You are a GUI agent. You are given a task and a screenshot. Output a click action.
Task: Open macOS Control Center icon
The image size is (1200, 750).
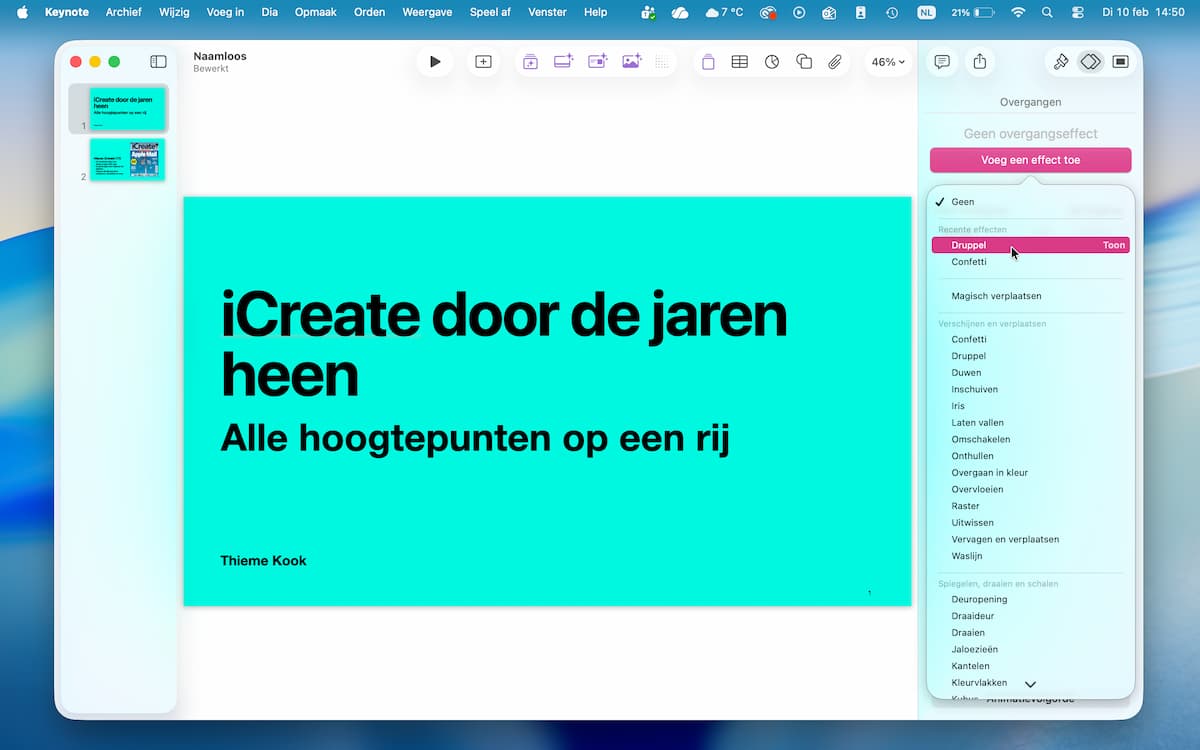[x=1077, y=12]
